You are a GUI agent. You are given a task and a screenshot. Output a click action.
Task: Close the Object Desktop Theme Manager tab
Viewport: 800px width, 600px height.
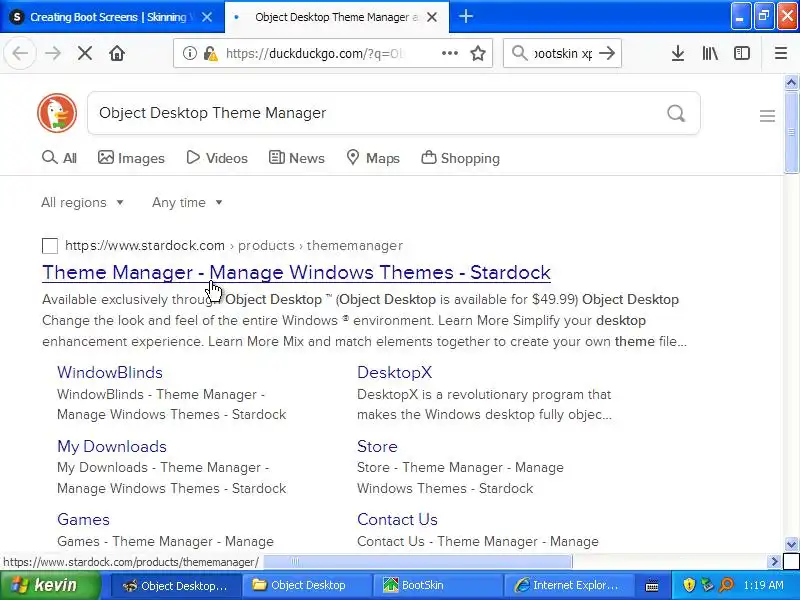(x=432, y=17)
